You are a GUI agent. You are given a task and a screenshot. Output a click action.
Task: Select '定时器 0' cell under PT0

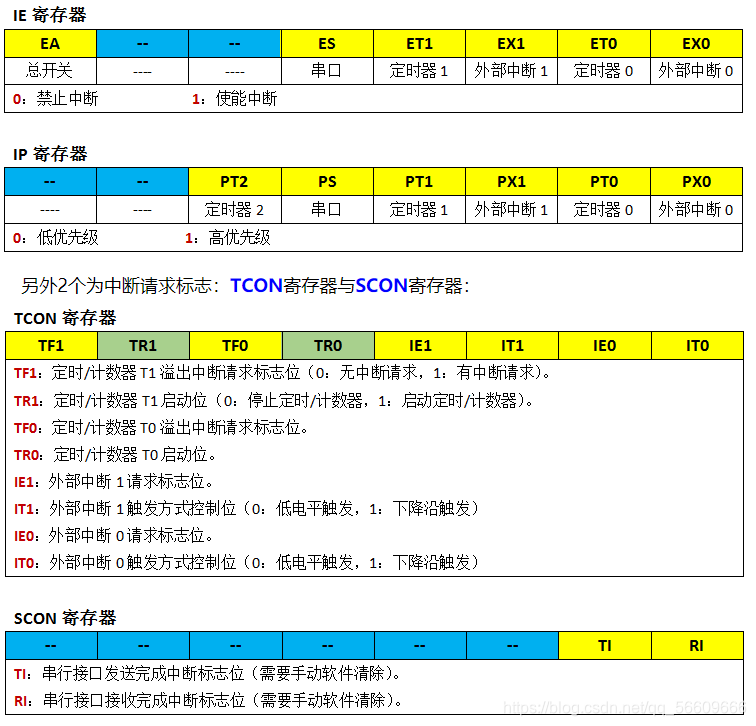604,210
